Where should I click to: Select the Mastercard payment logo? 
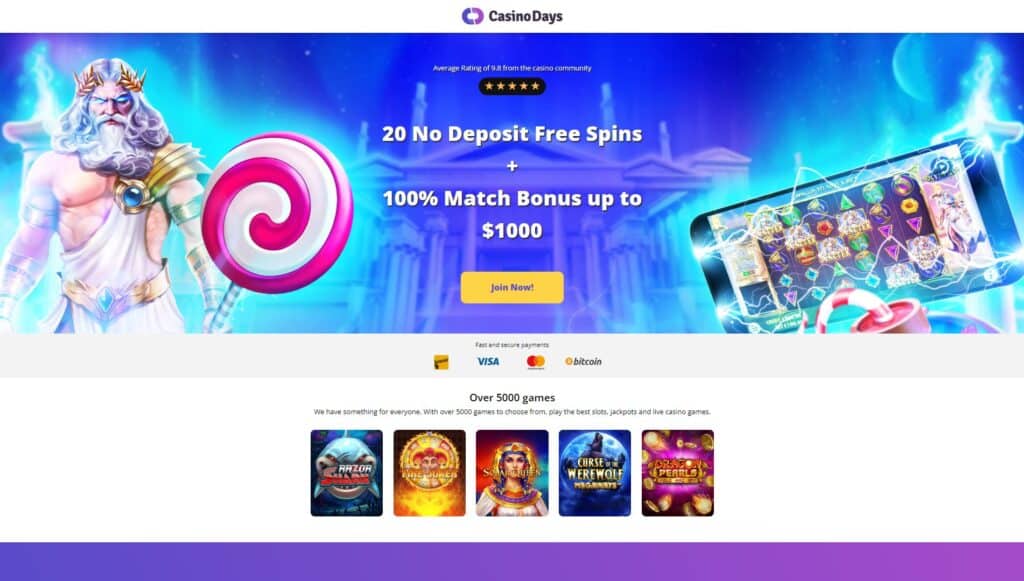point(536,362)
